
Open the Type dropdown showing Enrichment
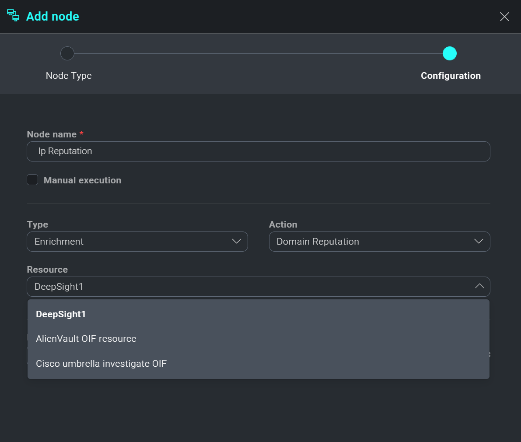(137, 241)
